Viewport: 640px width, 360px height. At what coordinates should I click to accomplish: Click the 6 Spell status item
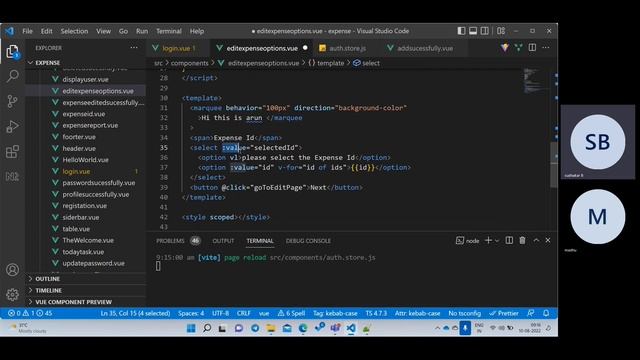pos(291,313)
